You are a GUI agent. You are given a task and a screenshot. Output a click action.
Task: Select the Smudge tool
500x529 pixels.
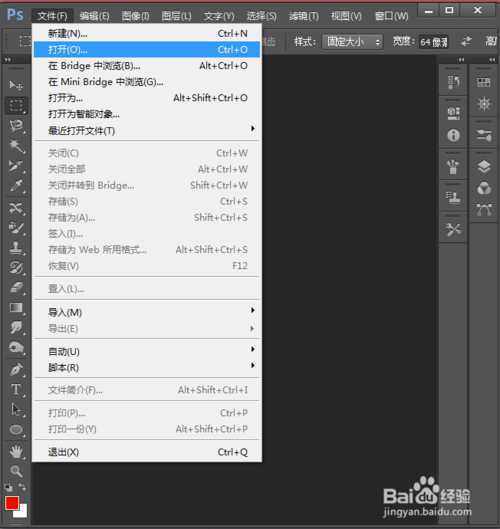(x=16, y=327)
